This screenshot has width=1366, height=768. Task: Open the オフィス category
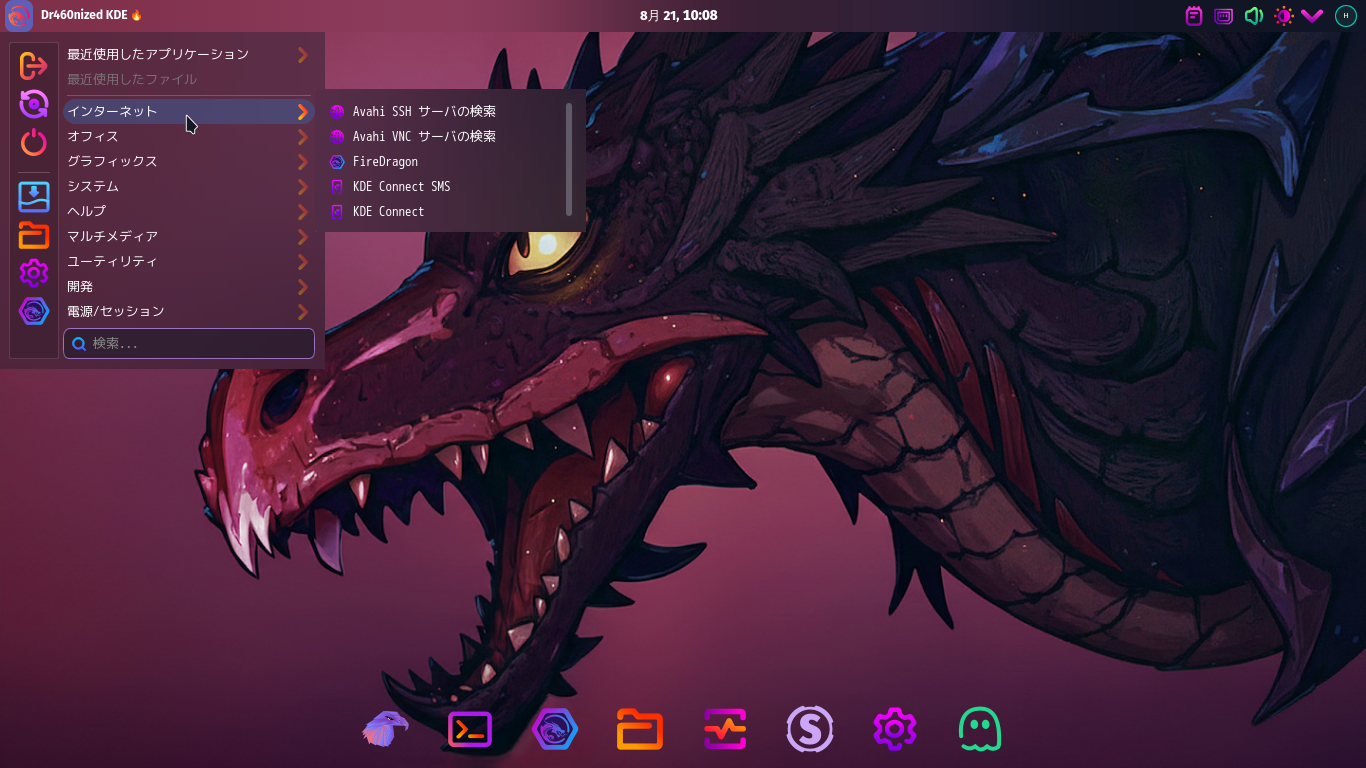[189, 136]
